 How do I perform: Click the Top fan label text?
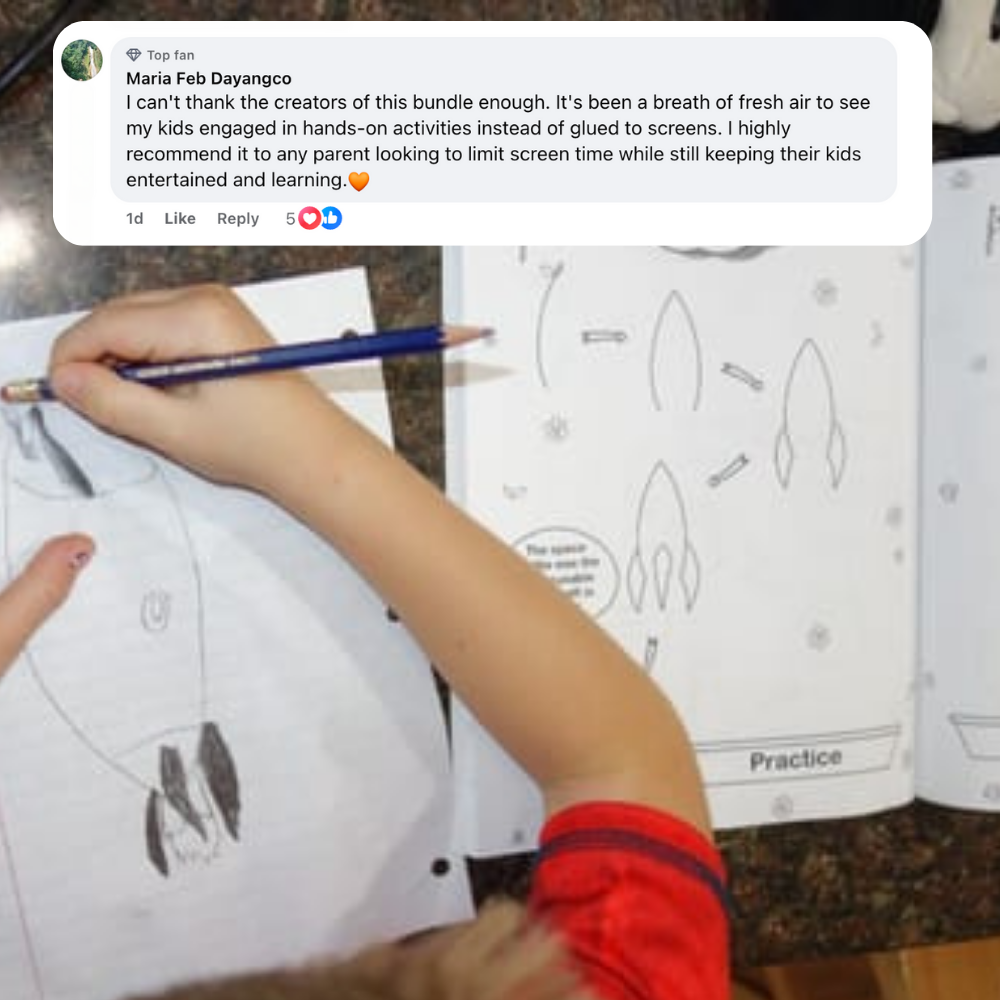(x=170, y=55)
